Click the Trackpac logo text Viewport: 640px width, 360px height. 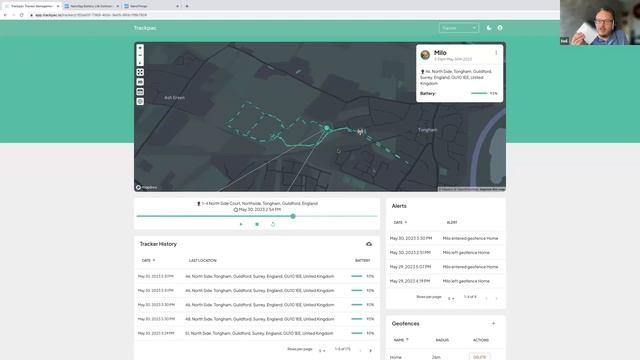(x=145, y=28)
